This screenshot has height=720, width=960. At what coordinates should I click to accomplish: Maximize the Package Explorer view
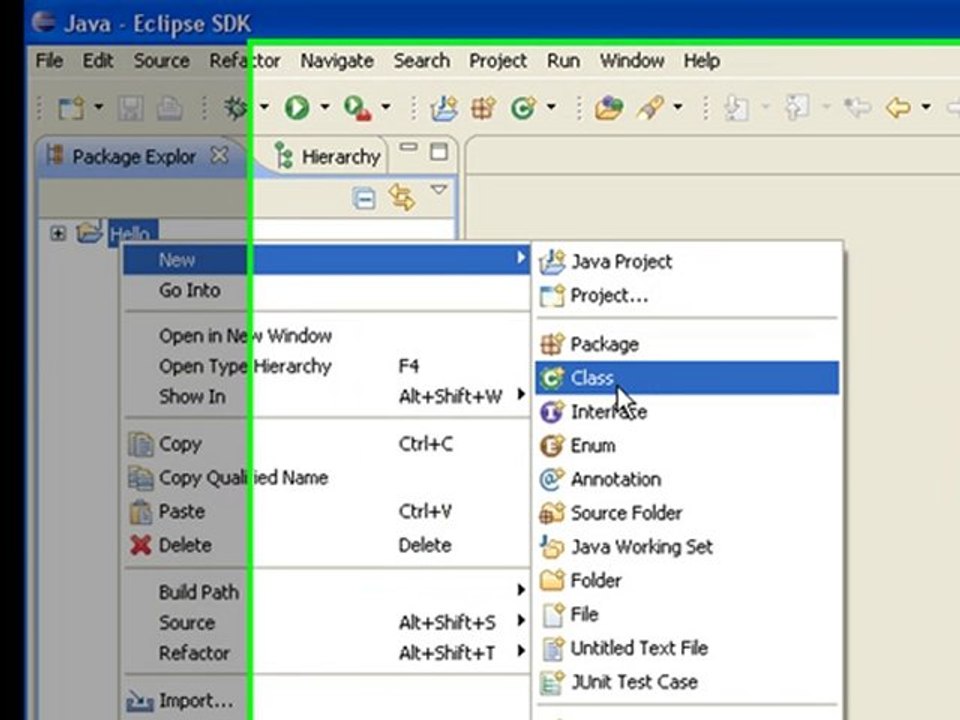point(438,151)
